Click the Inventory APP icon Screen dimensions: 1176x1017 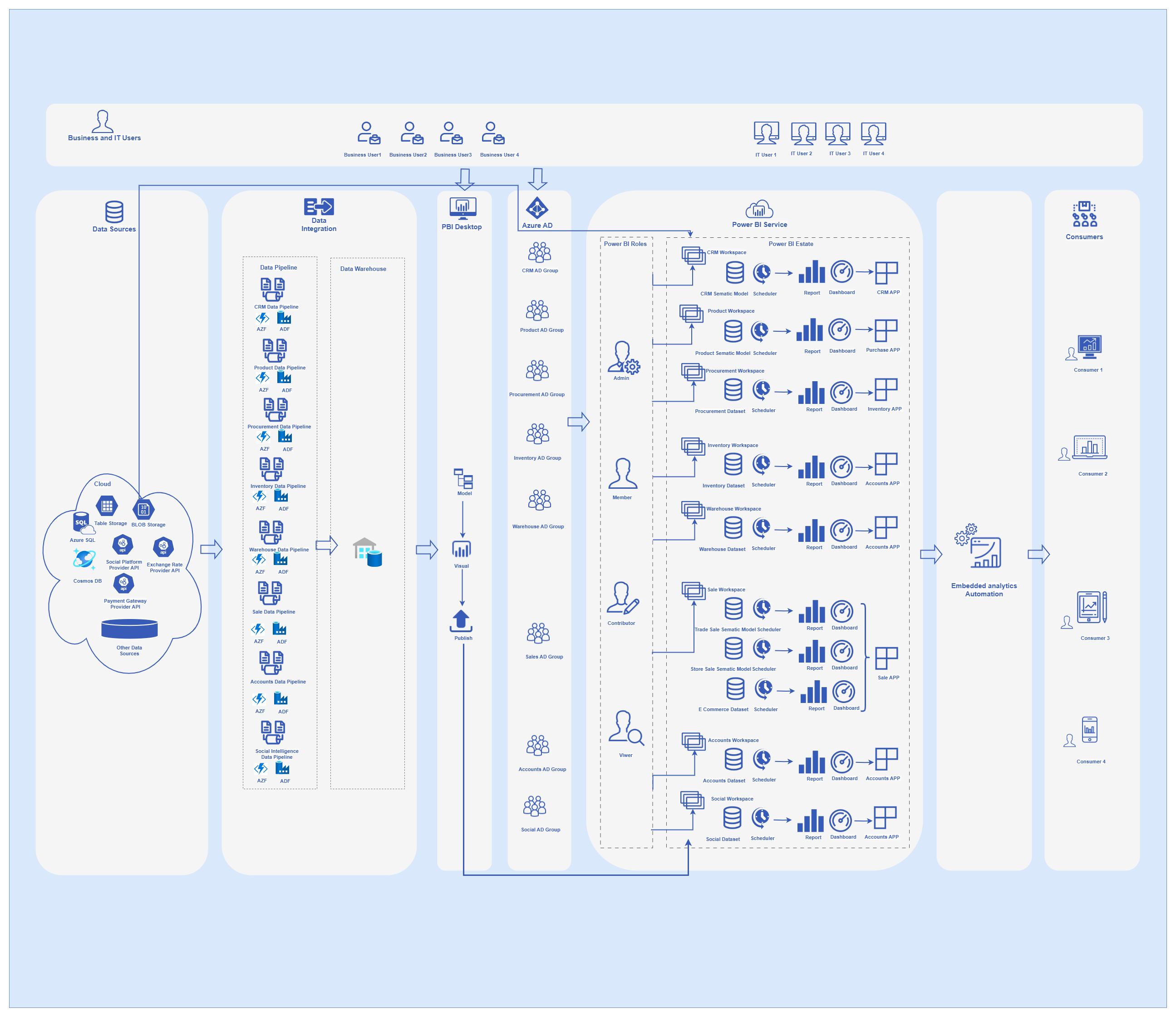[886, 390]
